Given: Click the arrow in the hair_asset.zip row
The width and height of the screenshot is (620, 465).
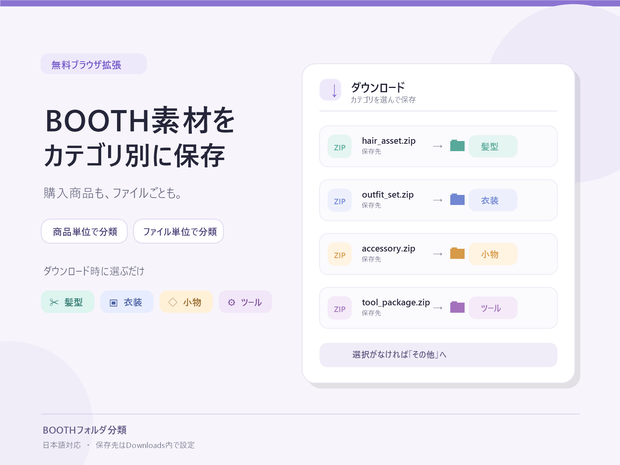Looking at the screenshot, I should click(x=437, y=147).
